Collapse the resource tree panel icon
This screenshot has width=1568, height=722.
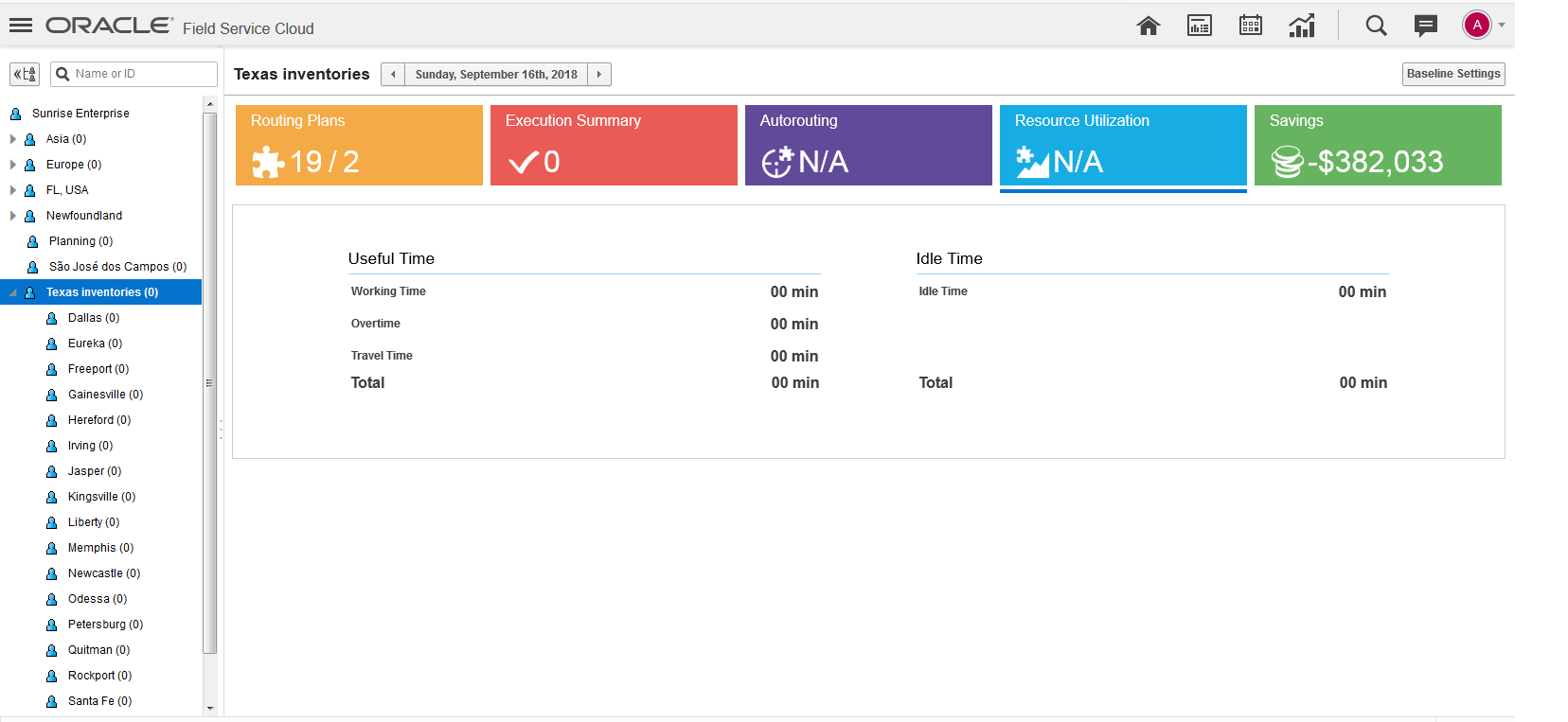coord(25,74)
